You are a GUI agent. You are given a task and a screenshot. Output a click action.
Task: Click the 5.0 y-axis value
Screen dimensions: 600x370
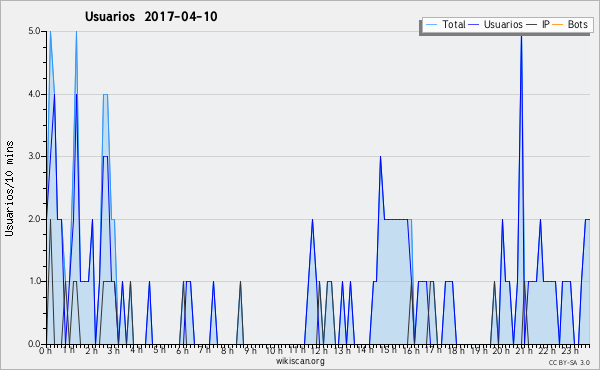pos(34,31)
